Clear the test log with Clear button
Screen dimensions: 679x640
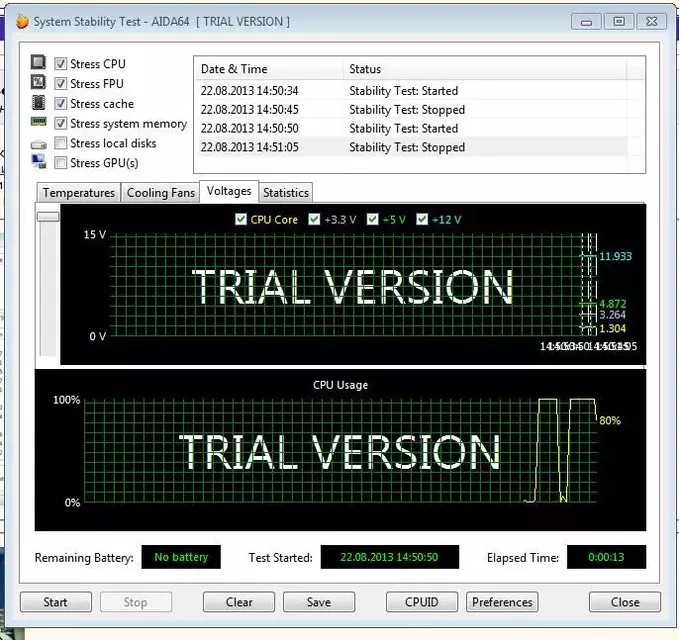(x=239, y=602)
